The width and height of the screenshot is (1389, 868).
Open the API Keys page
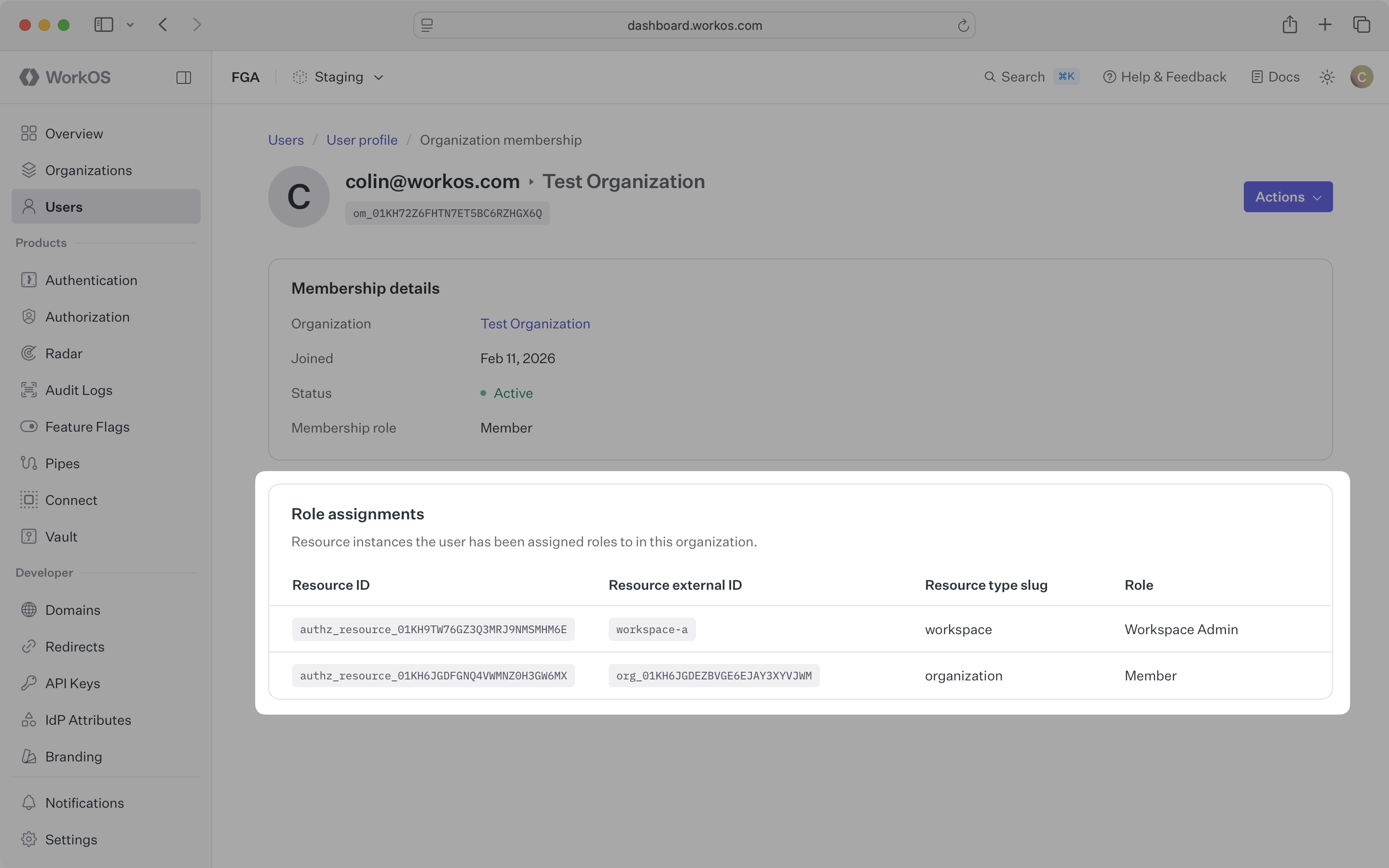tap(72, 683)
